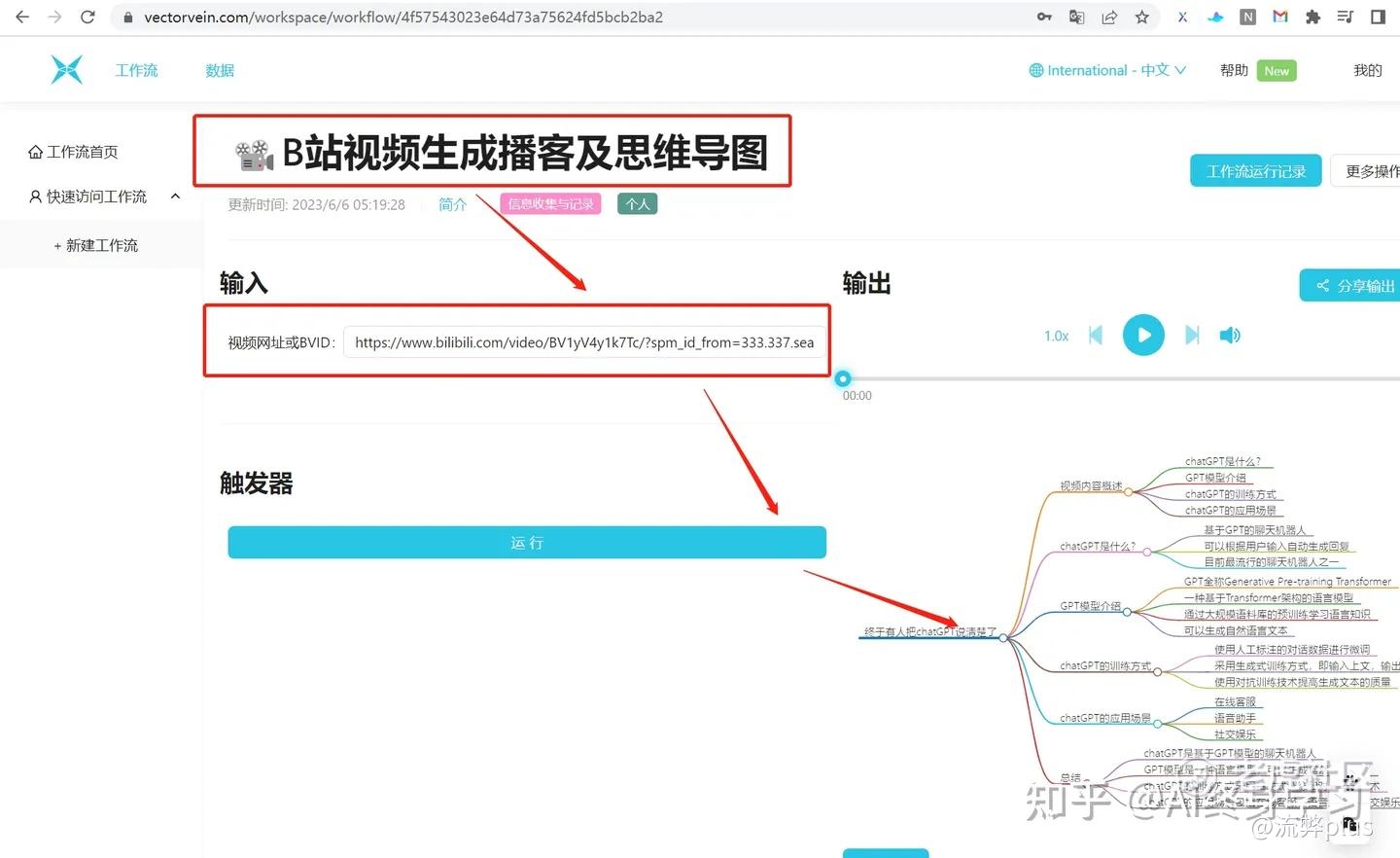This screenshot has width=1400, height=858.
Task: Click the audio progress slider handle
Action: [x=843, y=378]
